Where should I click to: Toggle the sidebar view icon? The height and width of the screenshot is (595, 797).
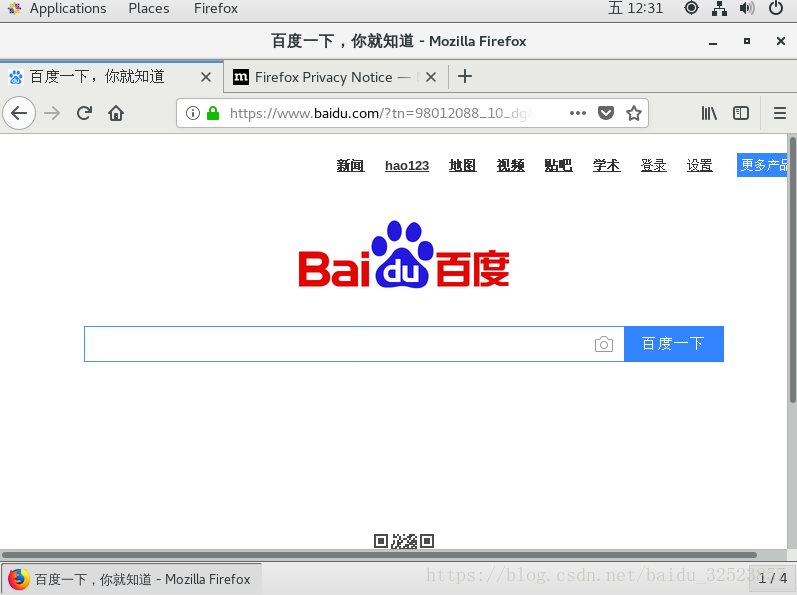[x=741, y=113]
